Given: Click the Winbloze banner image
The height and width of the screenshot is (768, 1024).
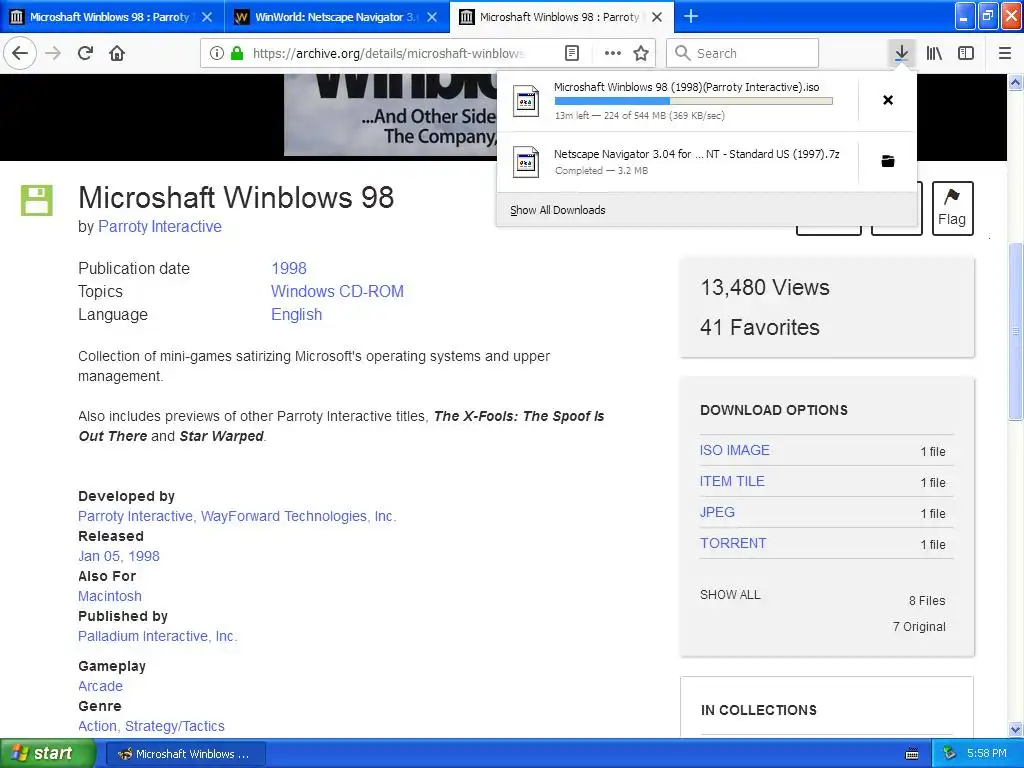Looking at the screenshot, I should tap(390, 114).
